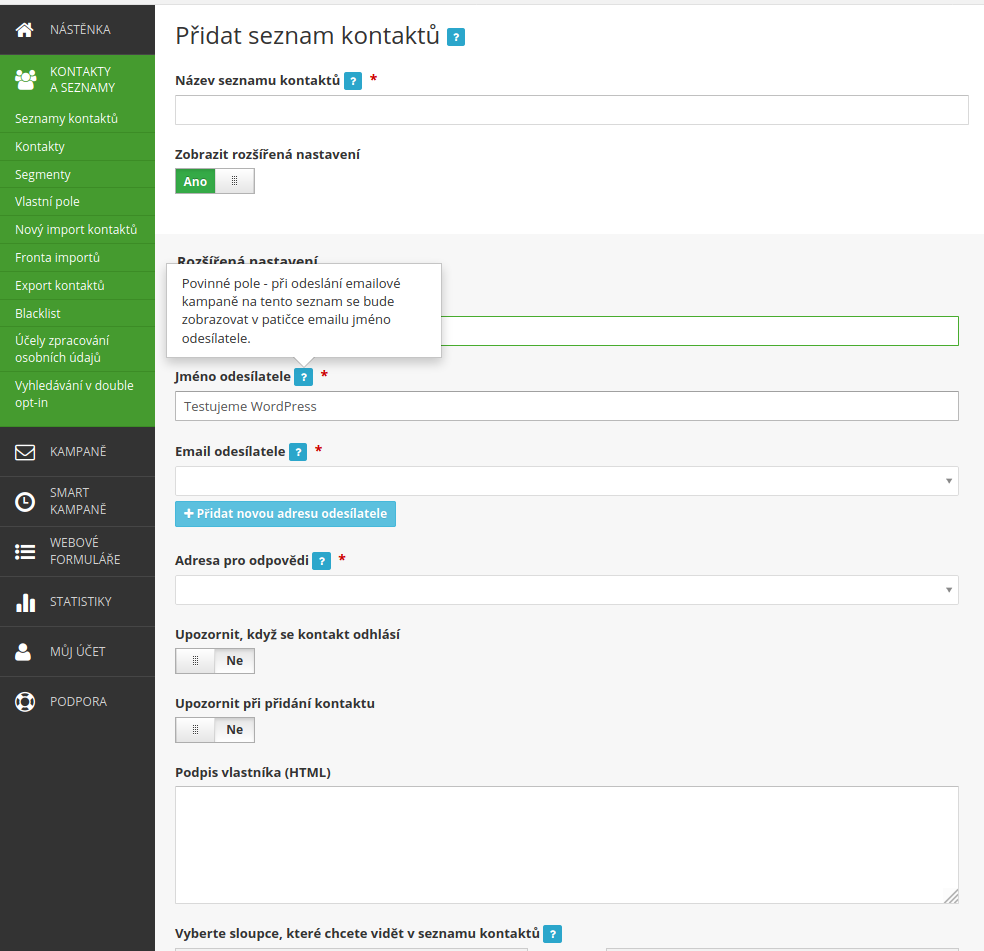The height and width of the screenshot is (951, 984).
Task: Toggle Zobrazit rozšířená nastavení switch
Action: pos(215,181)
